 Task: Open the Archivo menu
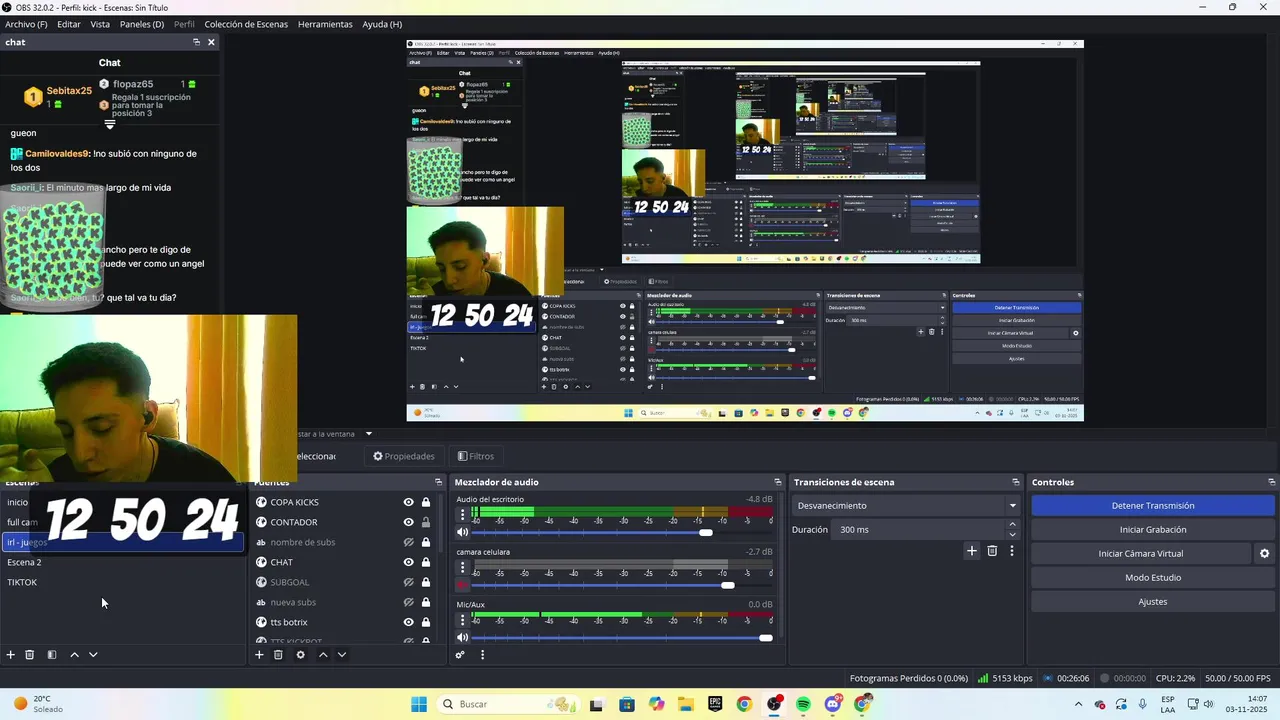click(x=26, y=24)
